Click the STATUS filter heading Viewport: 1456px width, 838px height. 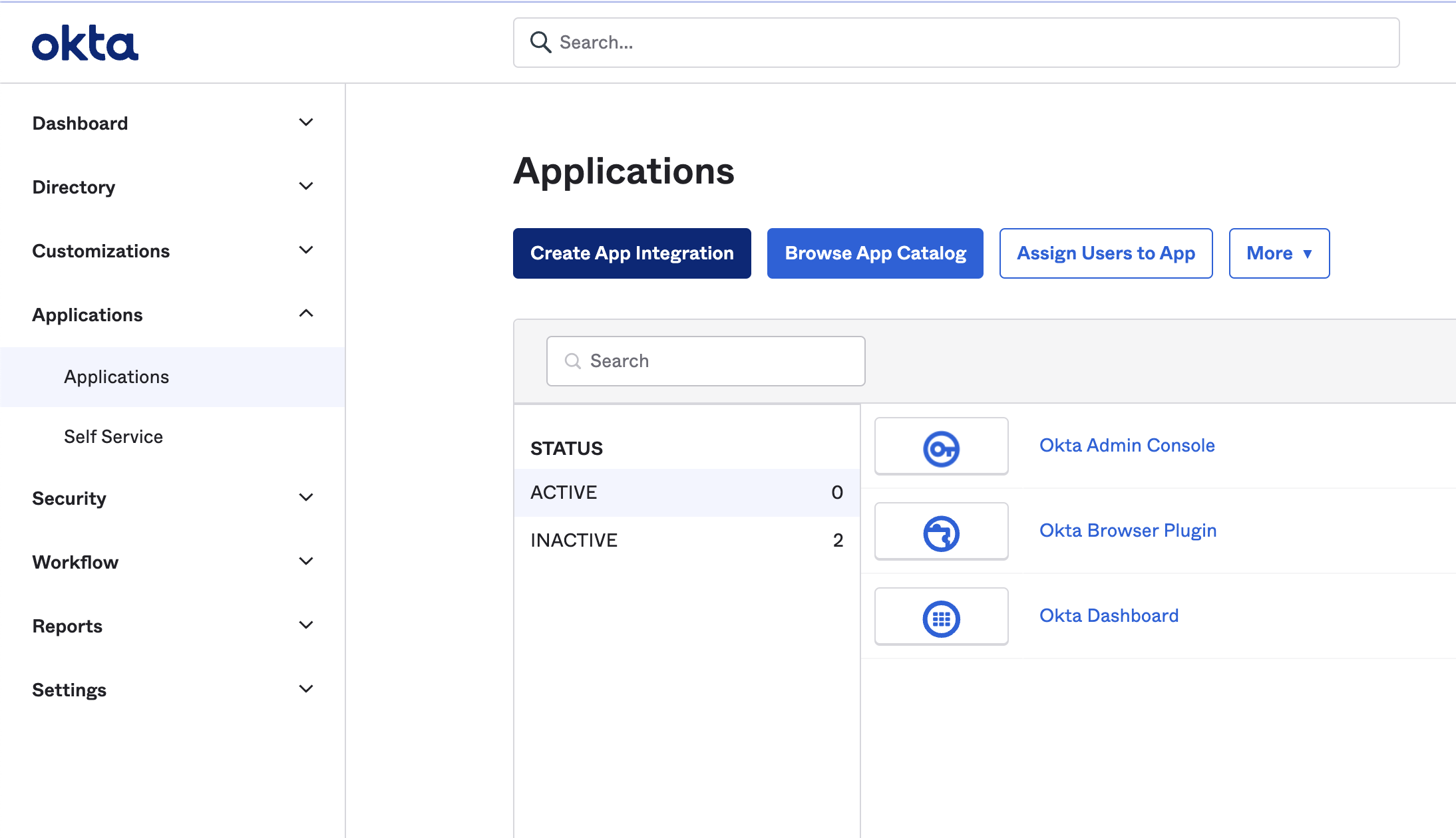[566, 449]
